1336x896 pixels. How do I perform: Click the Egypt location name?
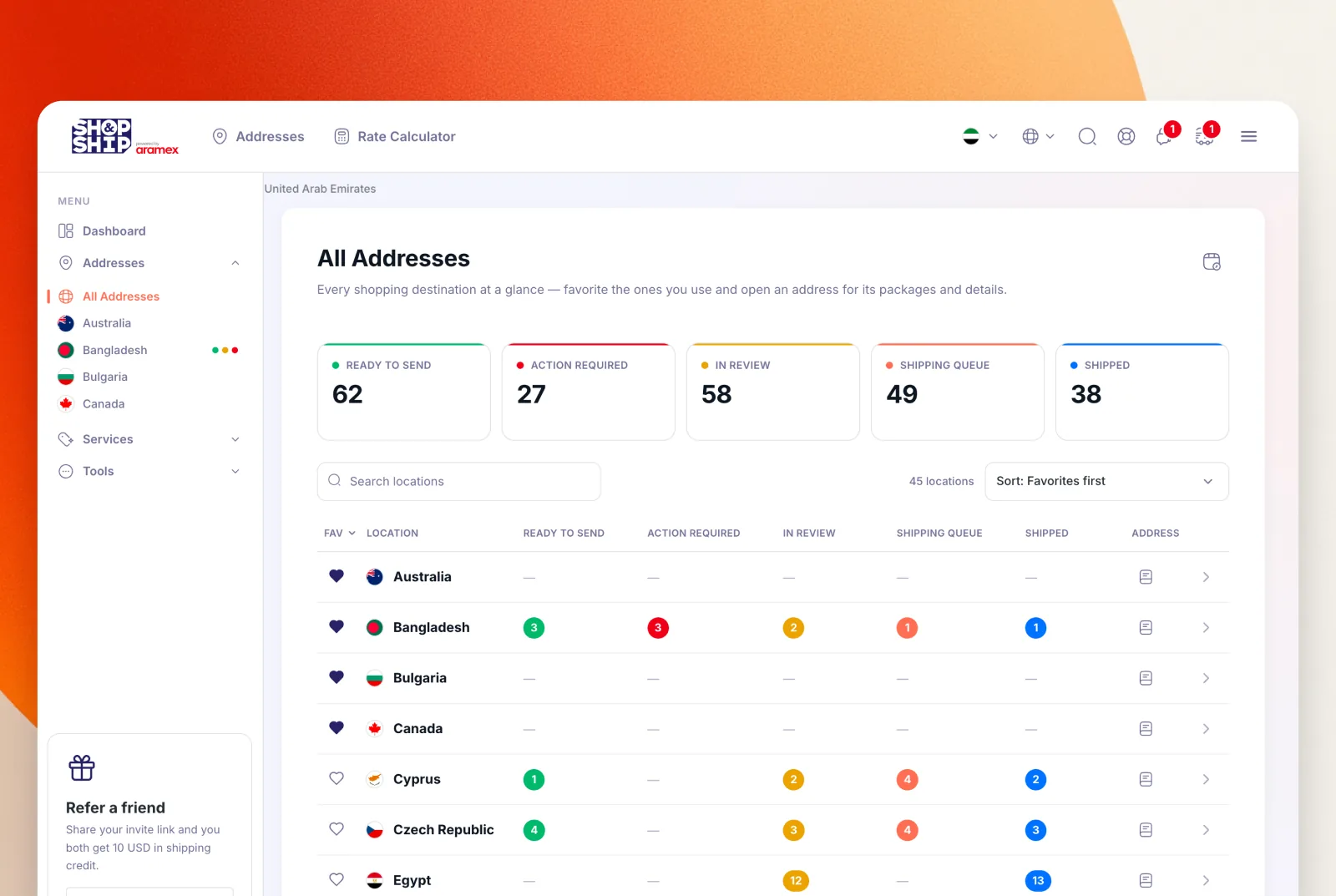(x=412, y=880)
